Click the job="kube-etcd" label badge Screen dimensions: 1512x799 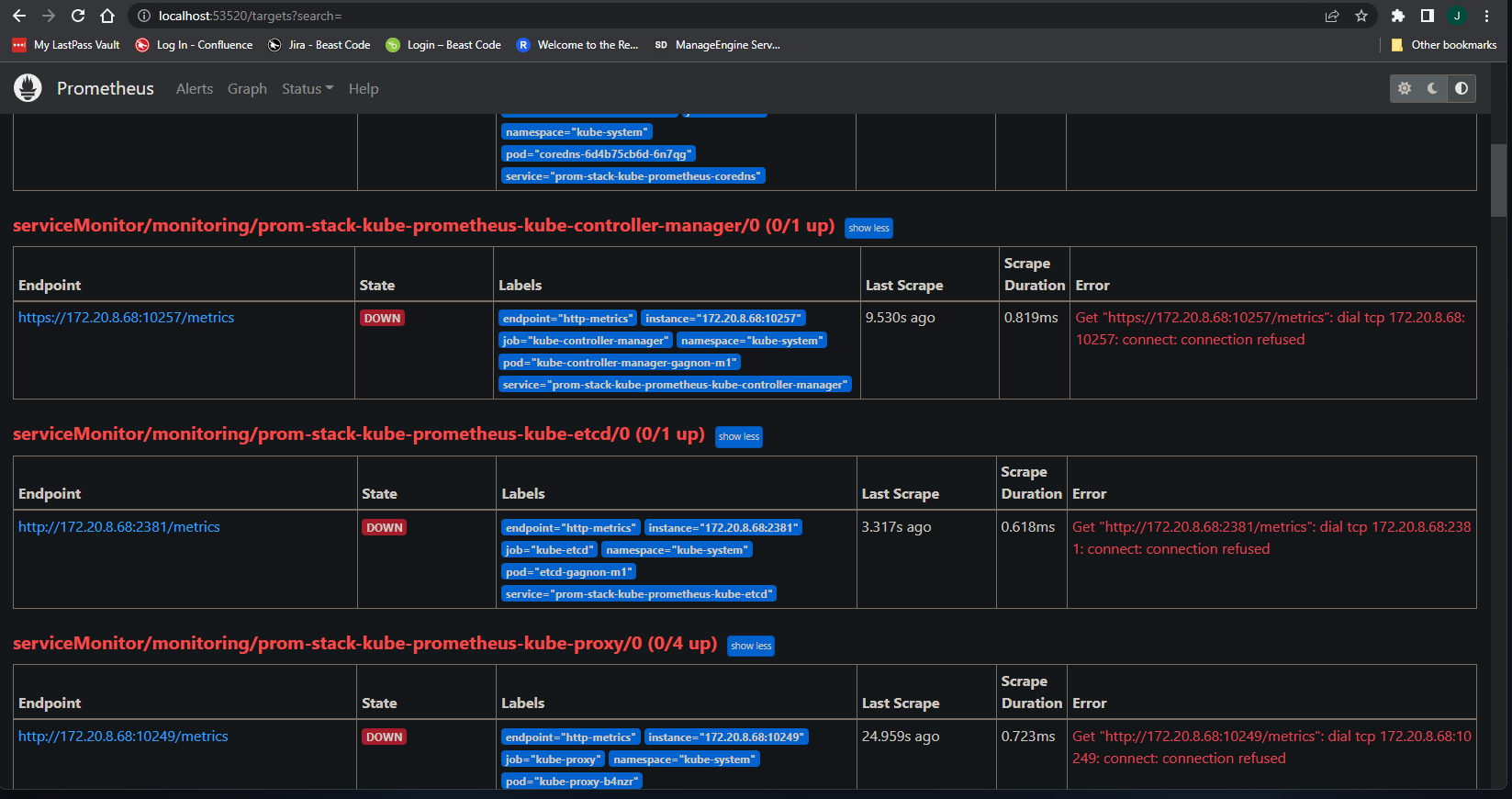[x=550, y=550]
